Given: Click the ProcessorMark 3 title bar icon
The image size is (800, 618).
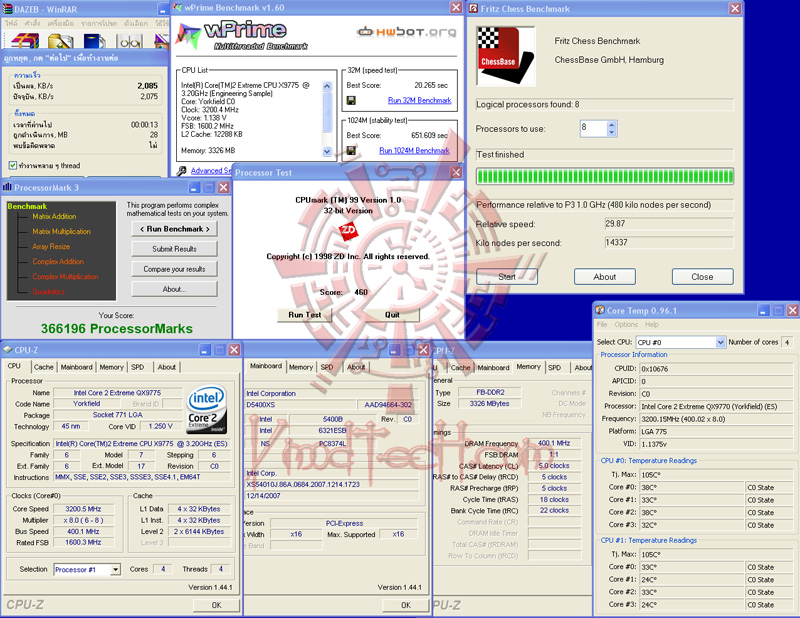Looking at the screenshot, I should (7, 187).
